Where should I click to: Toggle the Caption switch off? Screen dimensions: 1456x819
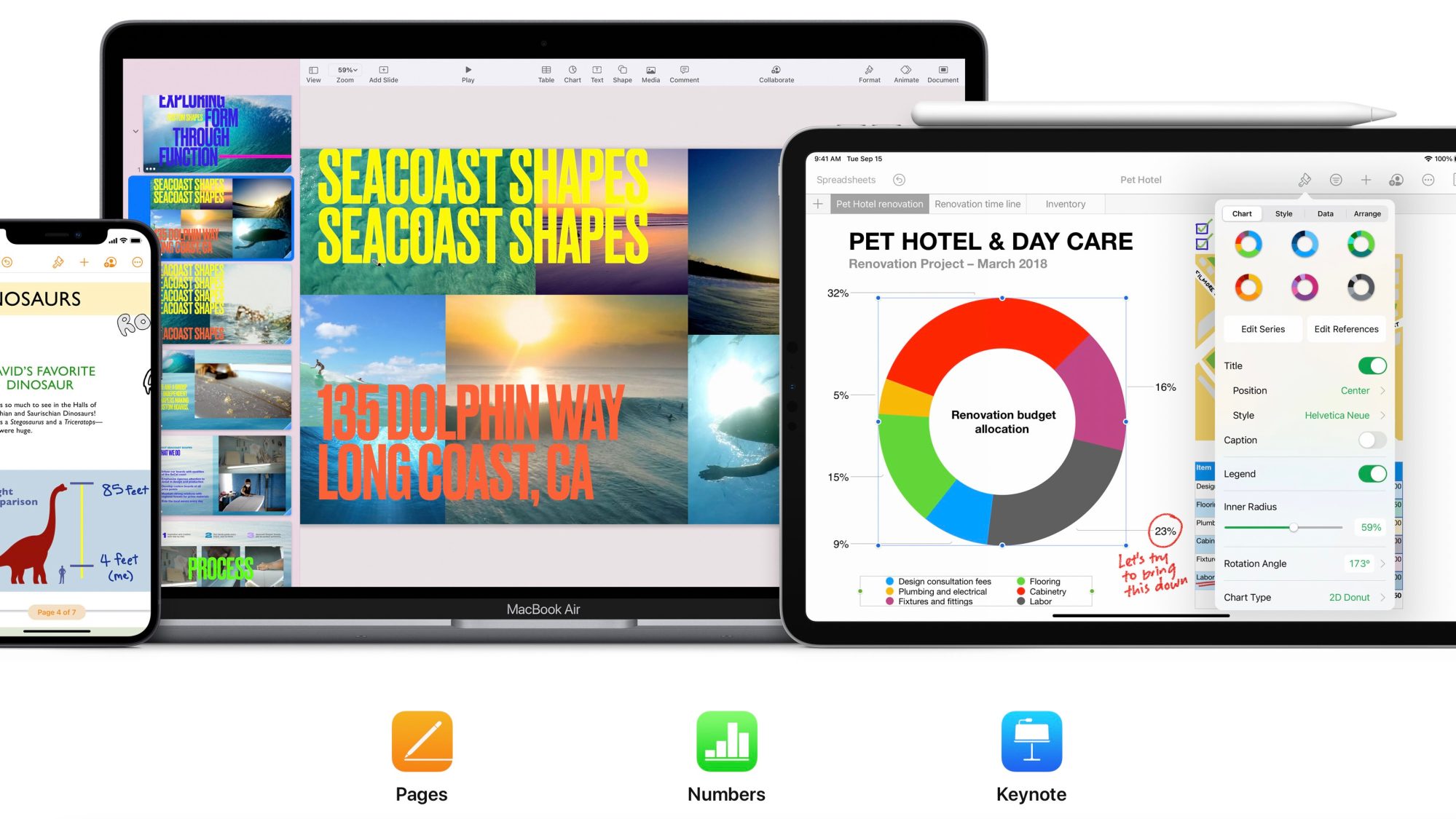click(1370, 440)
